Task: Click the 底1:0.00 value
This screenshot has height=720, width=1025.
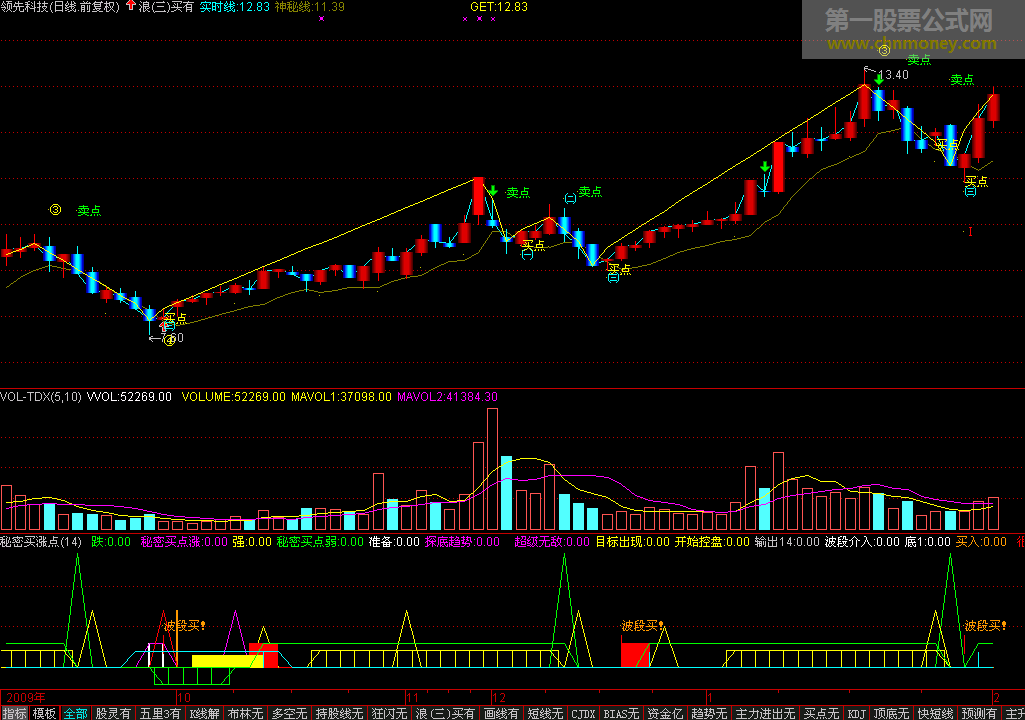Action: pos(928,542)
